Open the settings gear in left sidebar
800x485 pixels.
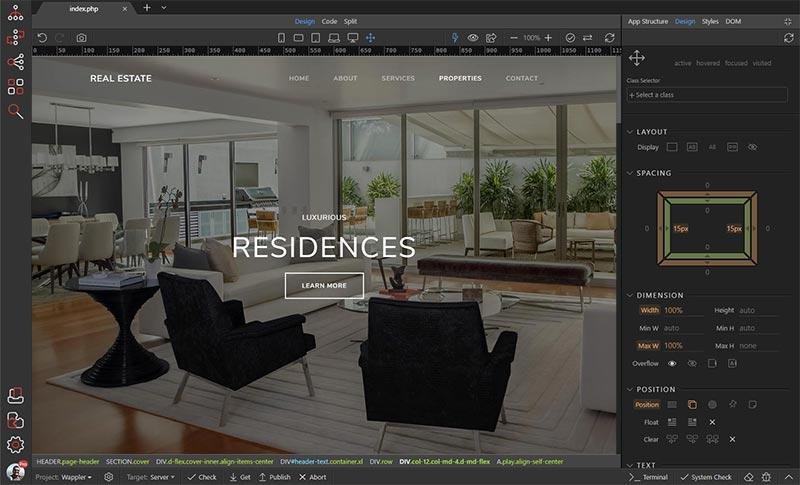click(x=15, y=444)
